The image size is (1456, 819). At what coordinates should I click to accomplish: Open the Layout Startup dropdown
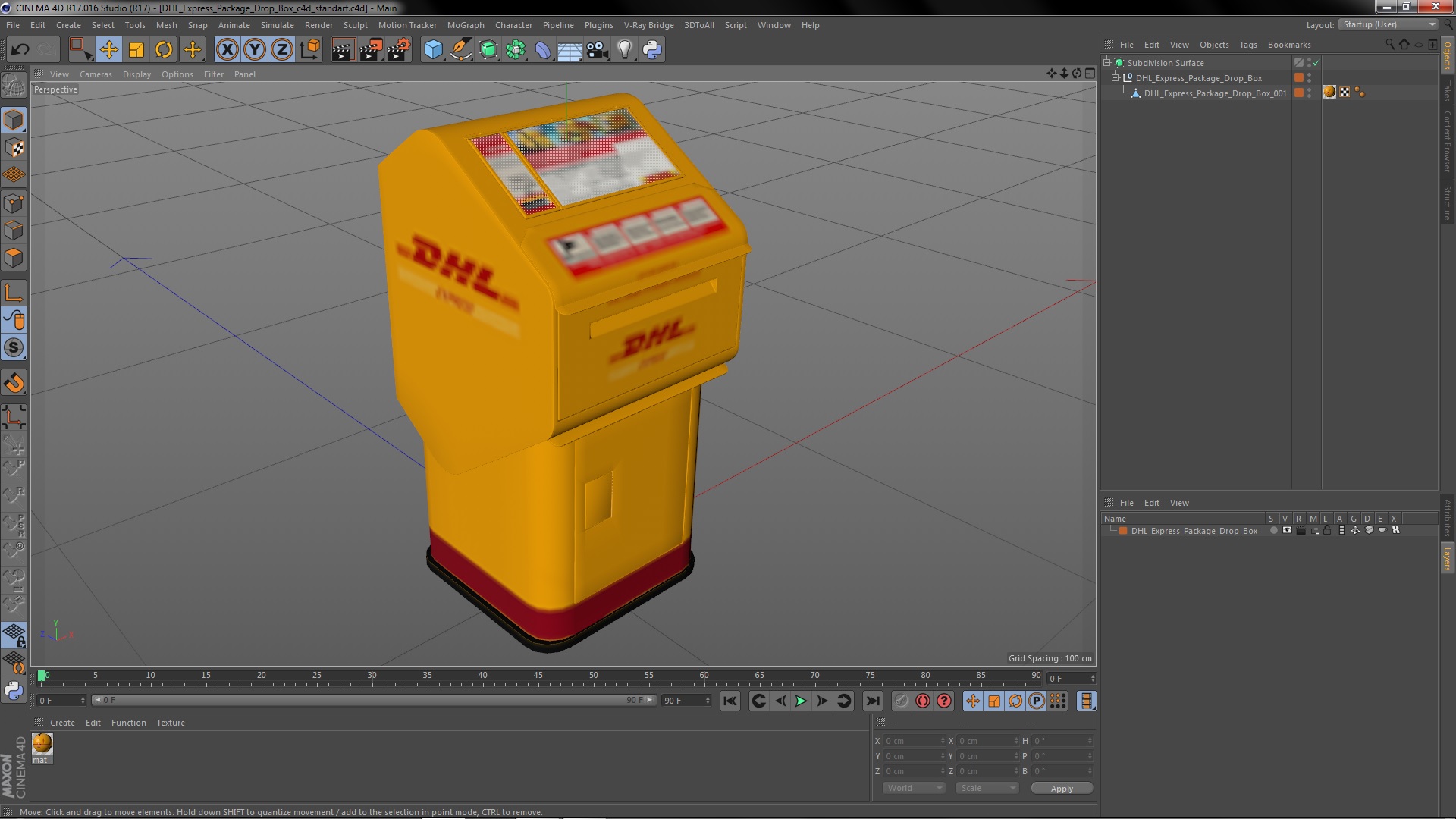point(1389,24)
